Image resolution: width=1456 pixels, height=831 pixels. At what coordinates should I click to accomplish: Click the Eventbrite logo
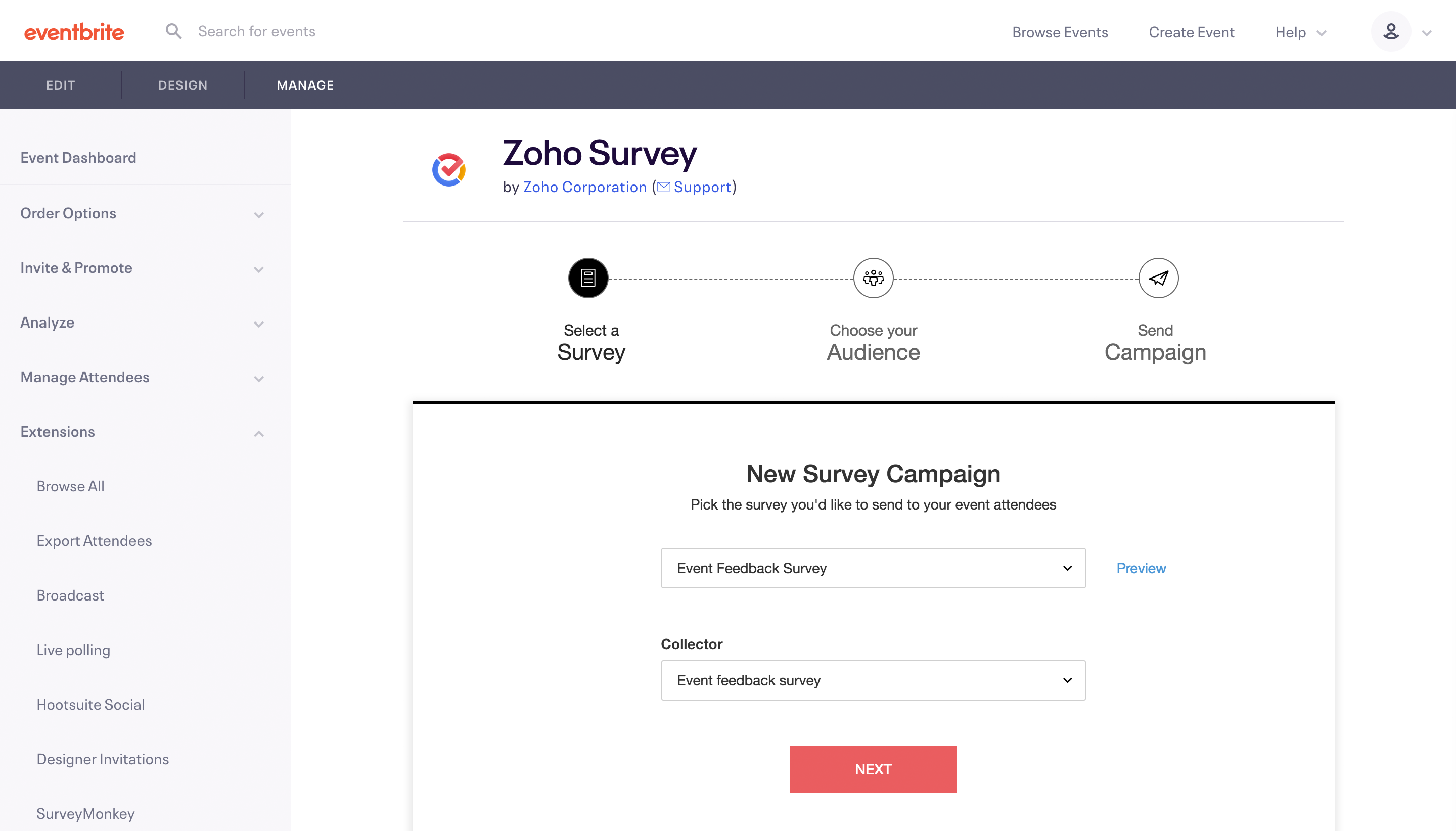tap(74, 32)
